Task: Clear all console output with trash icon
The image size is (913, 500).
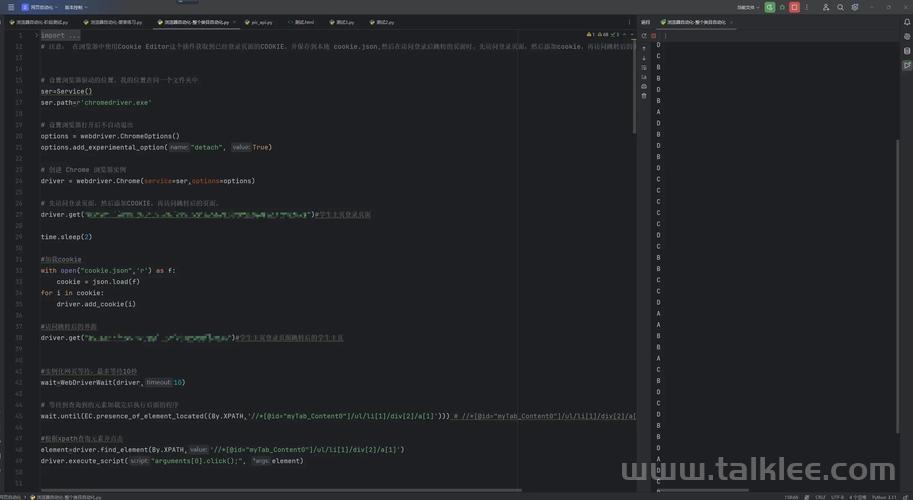Action: pyautogui.click(x=644, y=95)
